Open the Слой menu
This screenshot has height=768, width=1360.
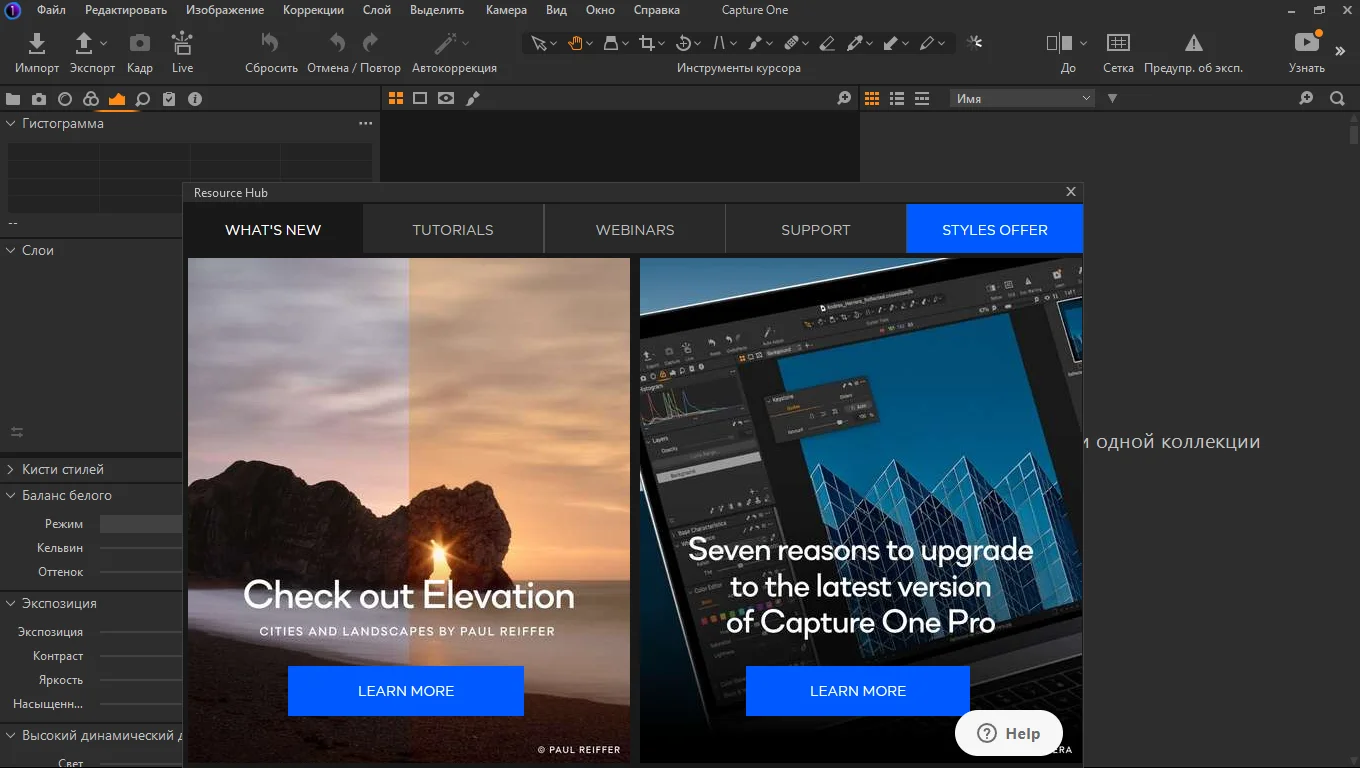pyautogui.click(x=377, y=10)
